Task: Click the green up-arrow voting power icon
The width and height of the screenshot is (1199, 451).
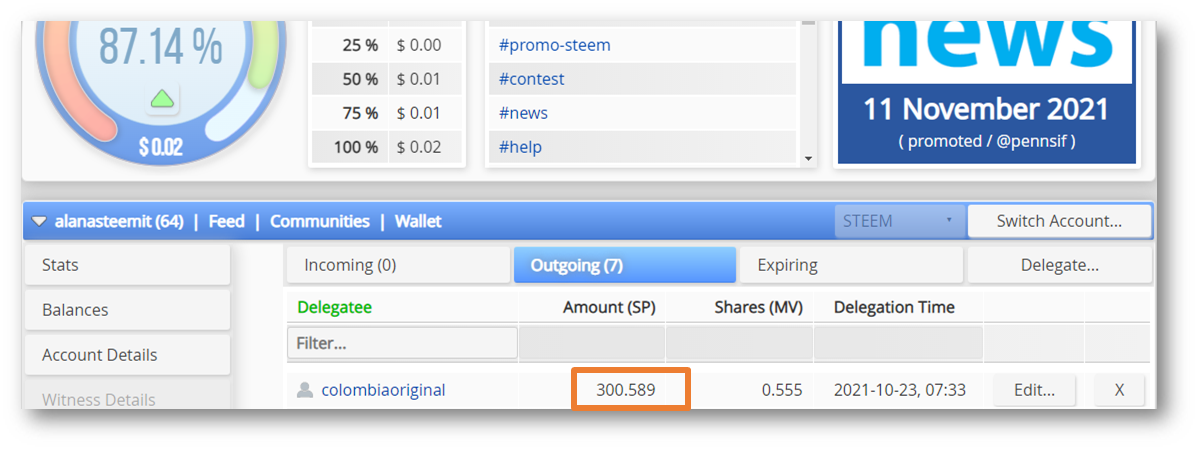Action: [x=161, y=99]
